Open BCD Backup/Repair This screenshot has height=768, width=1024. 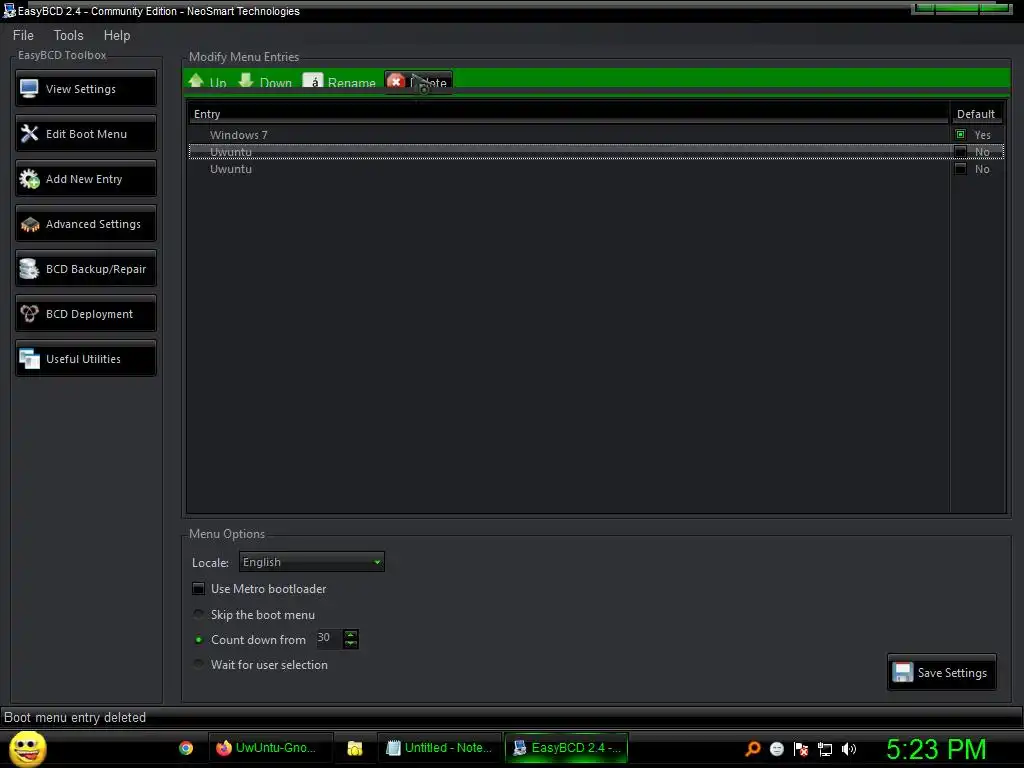click(x=86, y=269)
